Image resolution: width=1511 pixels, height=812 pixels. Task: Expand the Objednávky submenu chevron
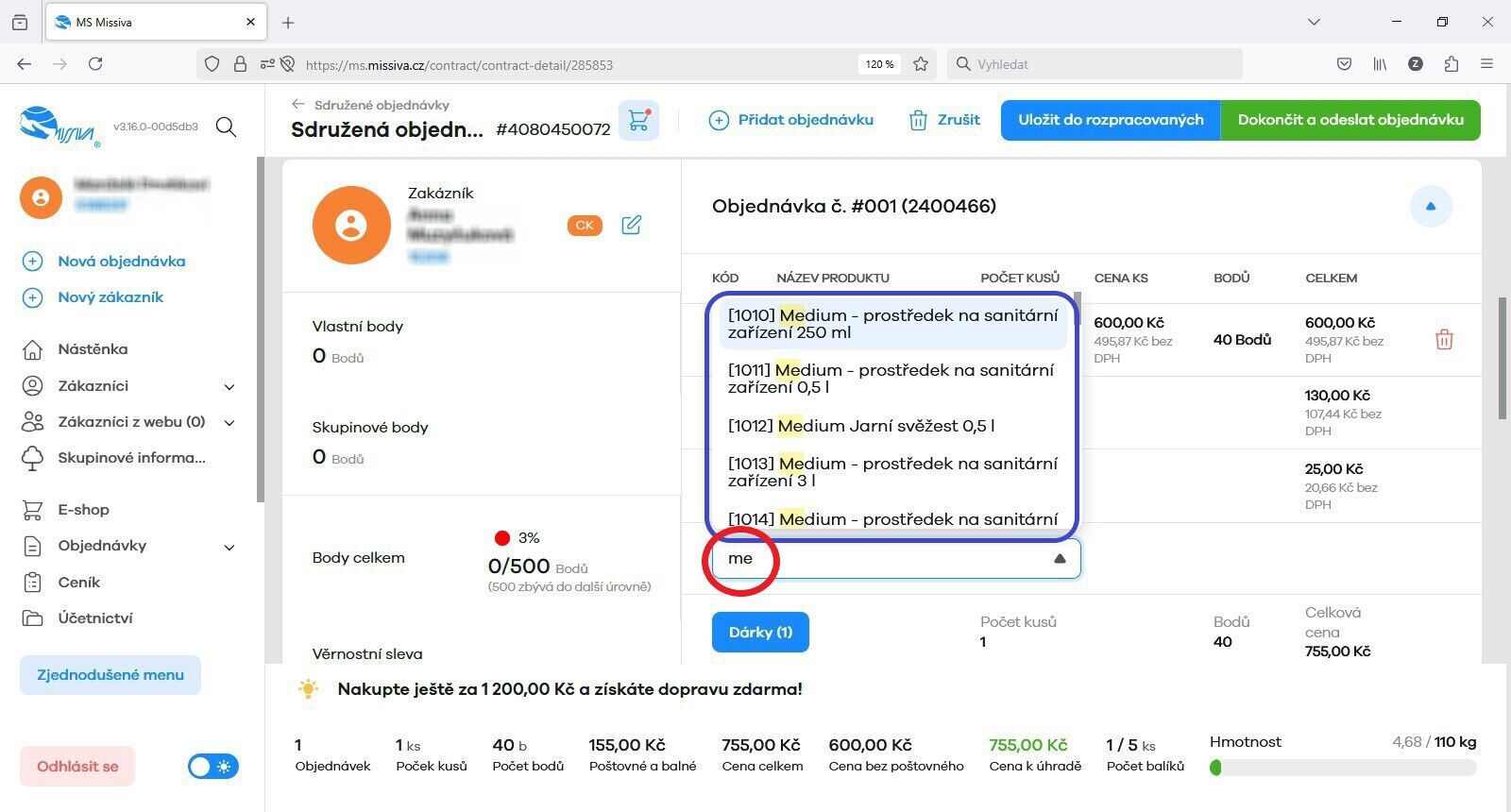click(229, 548)
